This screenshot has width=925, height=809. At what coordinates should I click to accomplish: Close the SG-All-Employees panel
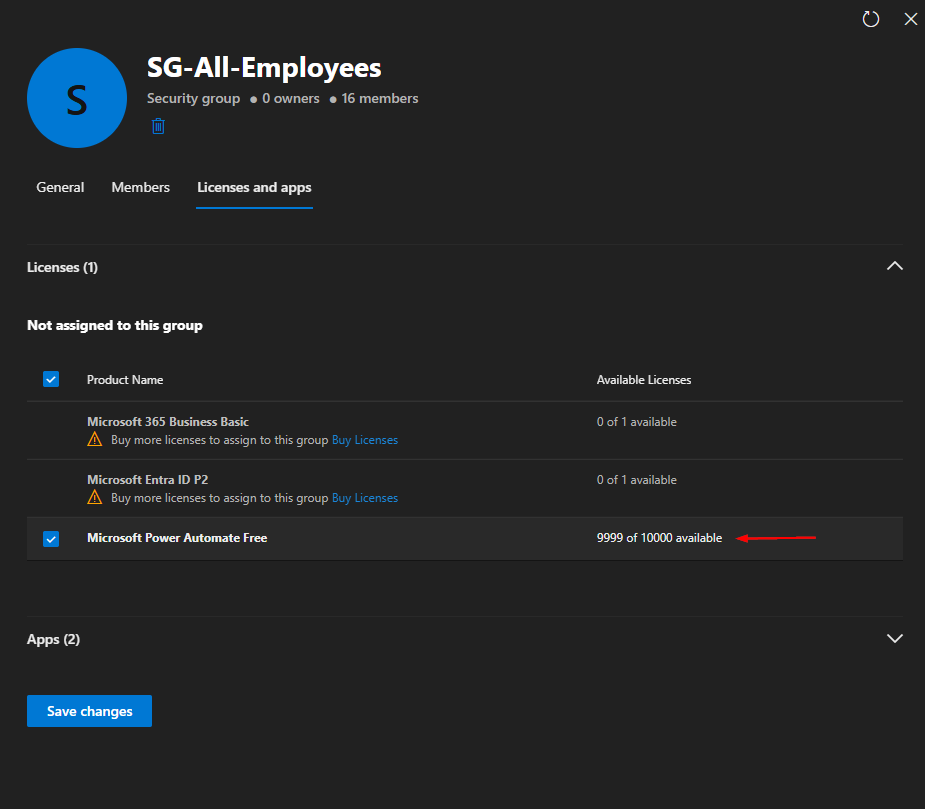911,19
